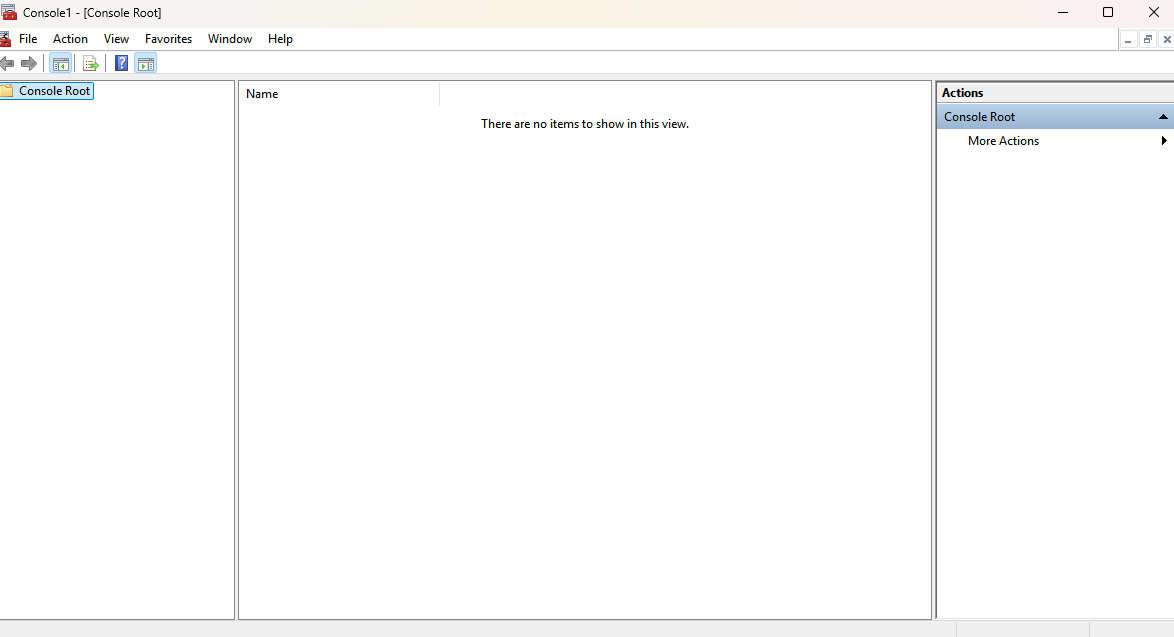Expand the More Actions submenu arrow

[1164, 141]
